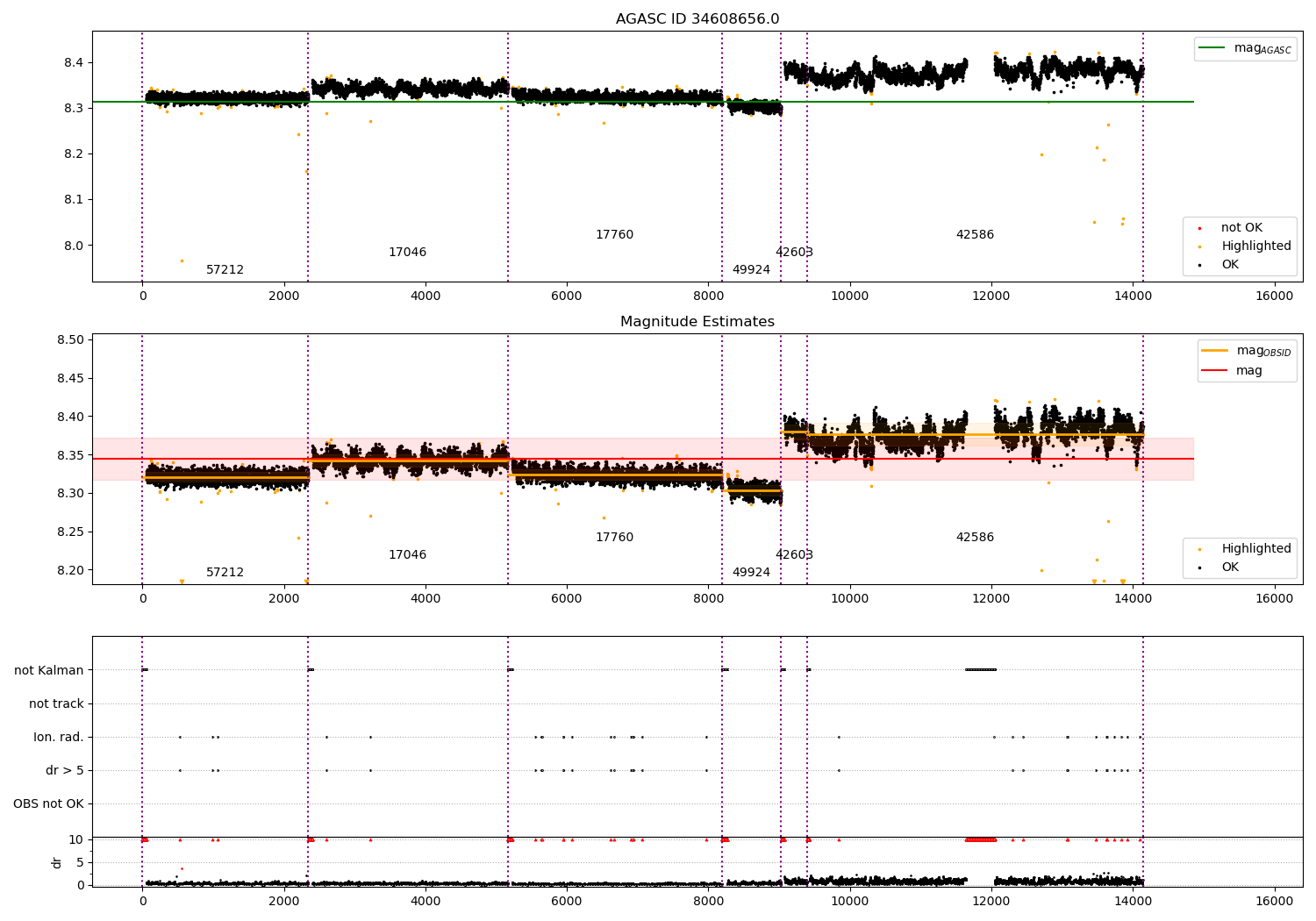Select 'Highlighted' in the AGASC ID plot legend
The image size is (1316, 921).
pyautogui.click(x=1256, y=246)
